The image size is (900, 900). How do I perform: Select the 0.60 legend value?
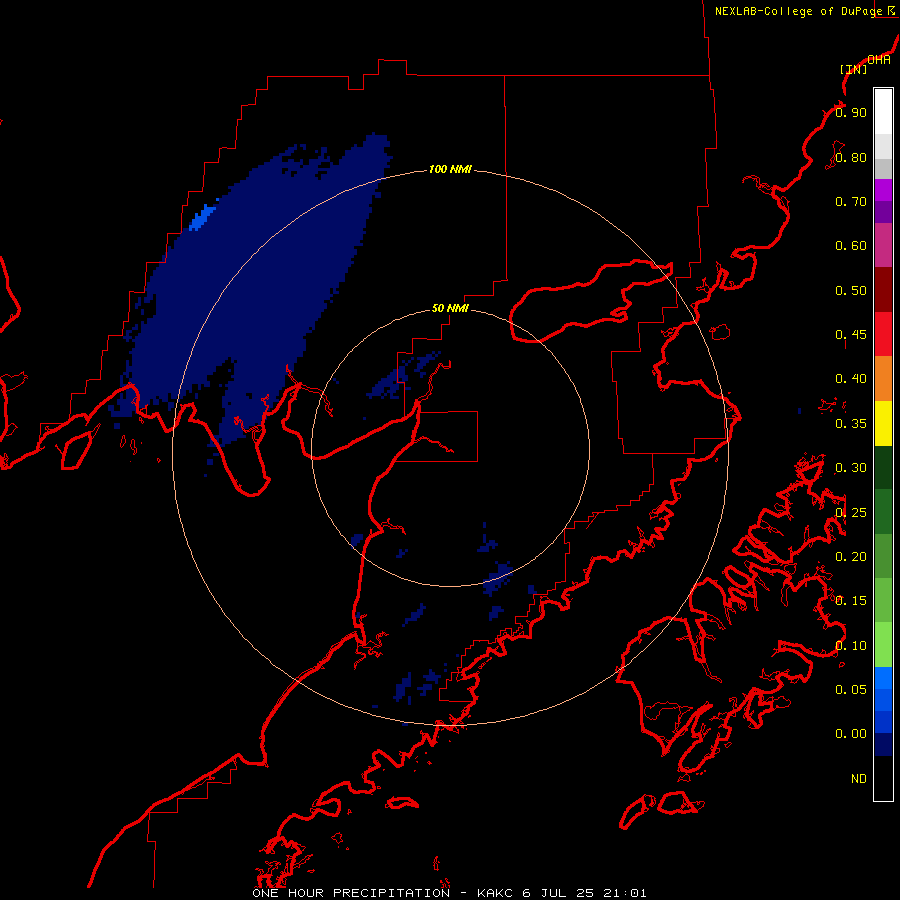[851, 246]
